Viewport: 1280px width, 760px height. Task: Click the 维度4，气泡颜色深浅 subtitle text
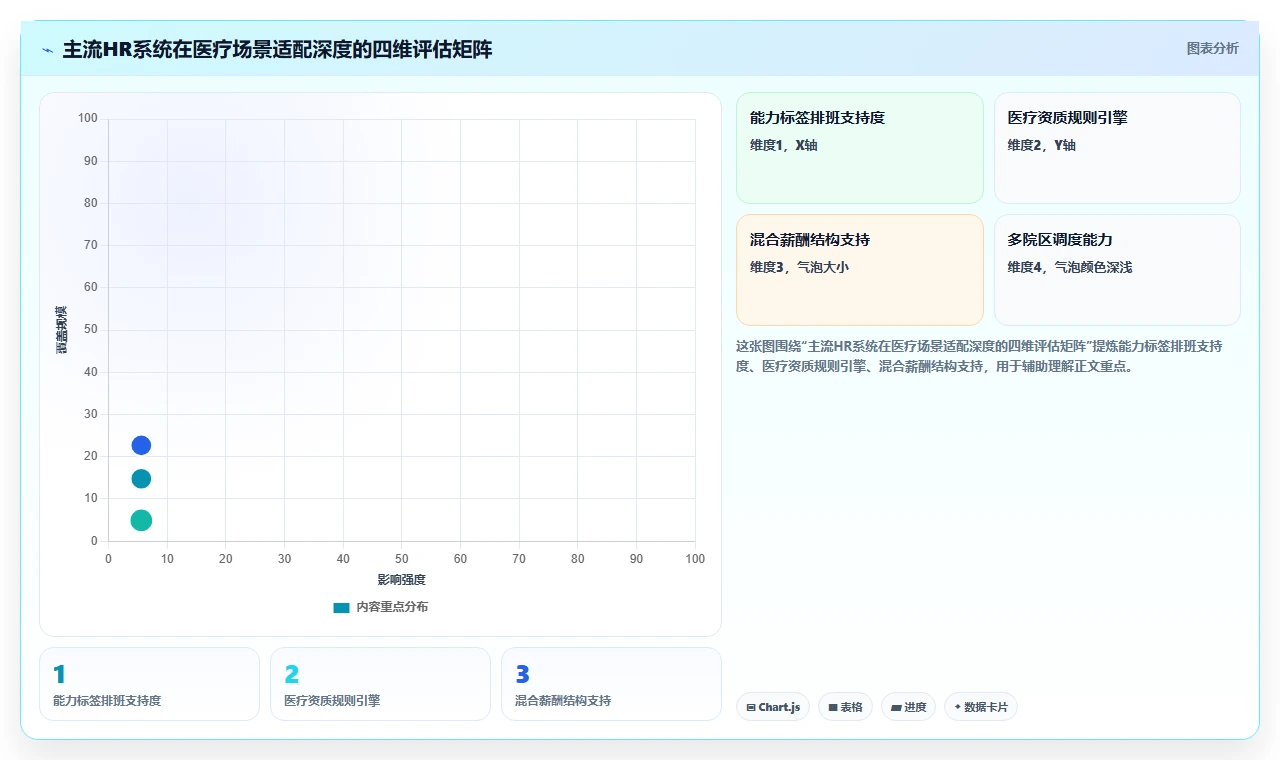[1070, 267]
